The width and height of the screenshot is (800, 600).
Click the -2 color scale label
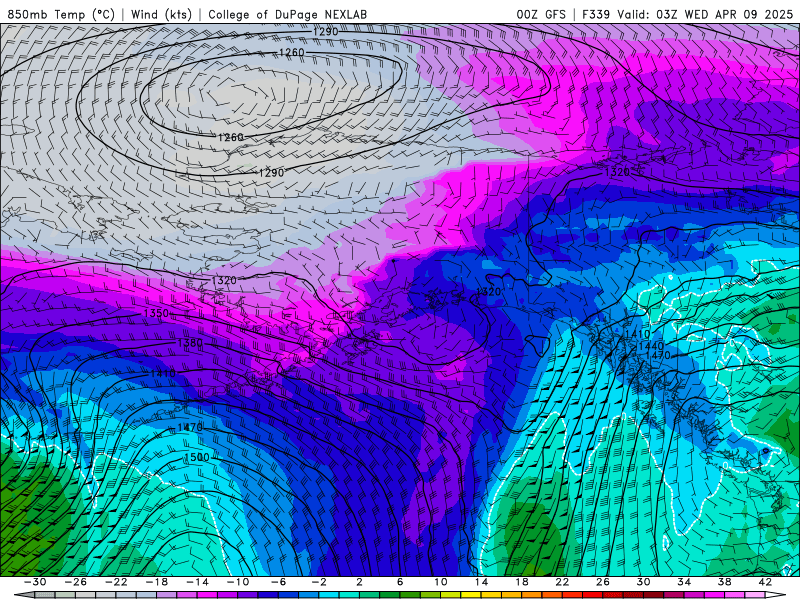click(318, 582)
